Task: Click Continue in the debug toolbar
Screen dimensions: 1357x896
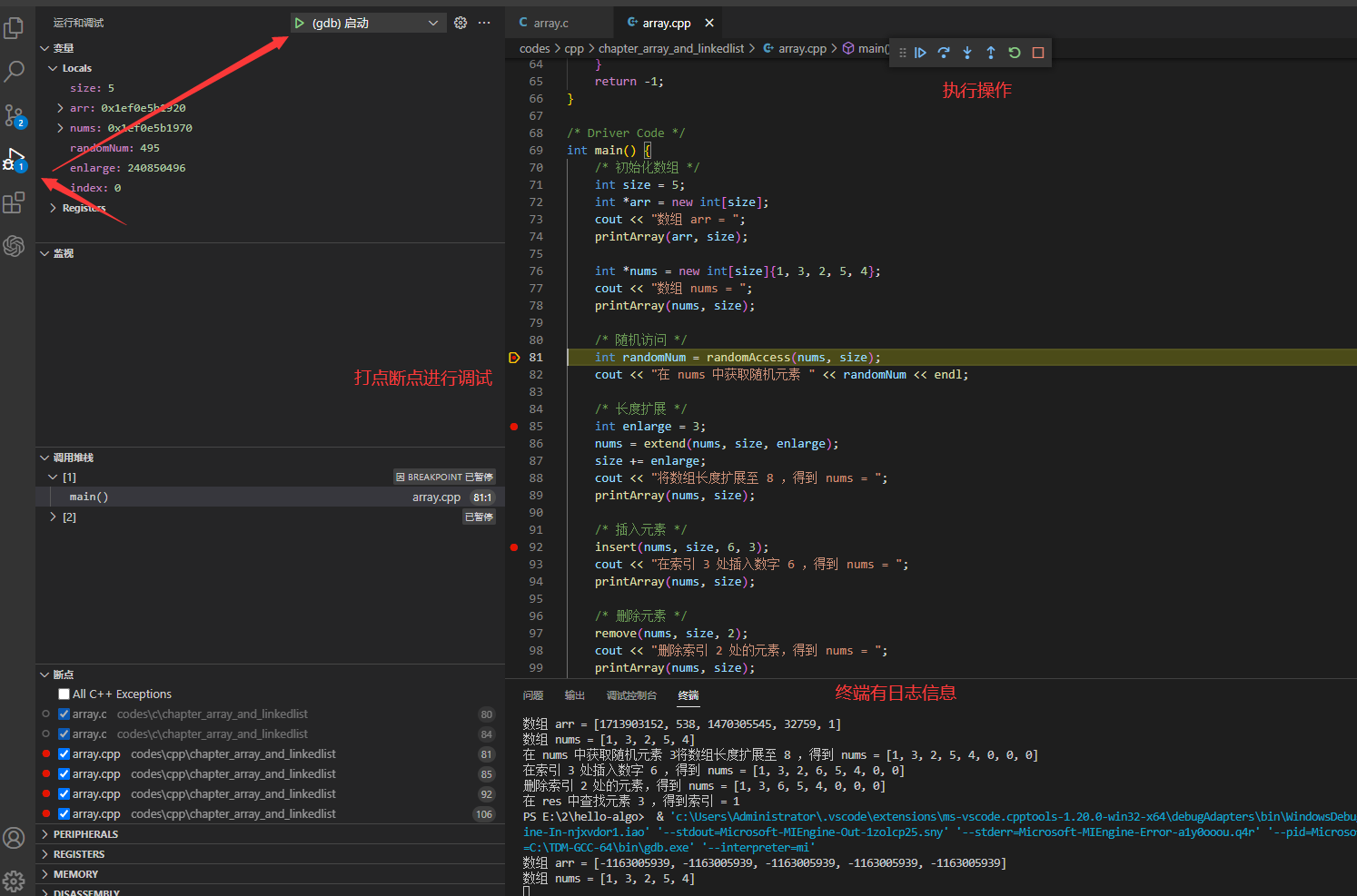Action: coord(920,53)
